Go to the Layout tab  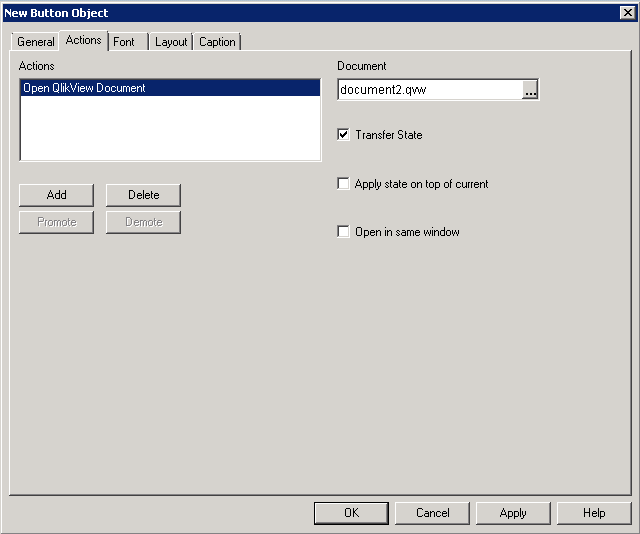click(x=171, y=42)
